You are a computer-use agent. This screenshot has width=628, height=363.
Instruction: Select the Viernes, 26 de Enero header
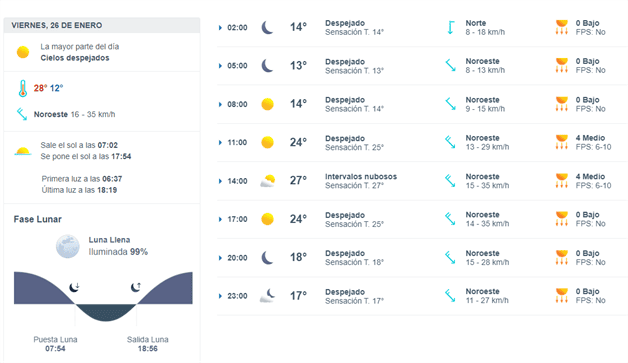(x=56, y=25)
